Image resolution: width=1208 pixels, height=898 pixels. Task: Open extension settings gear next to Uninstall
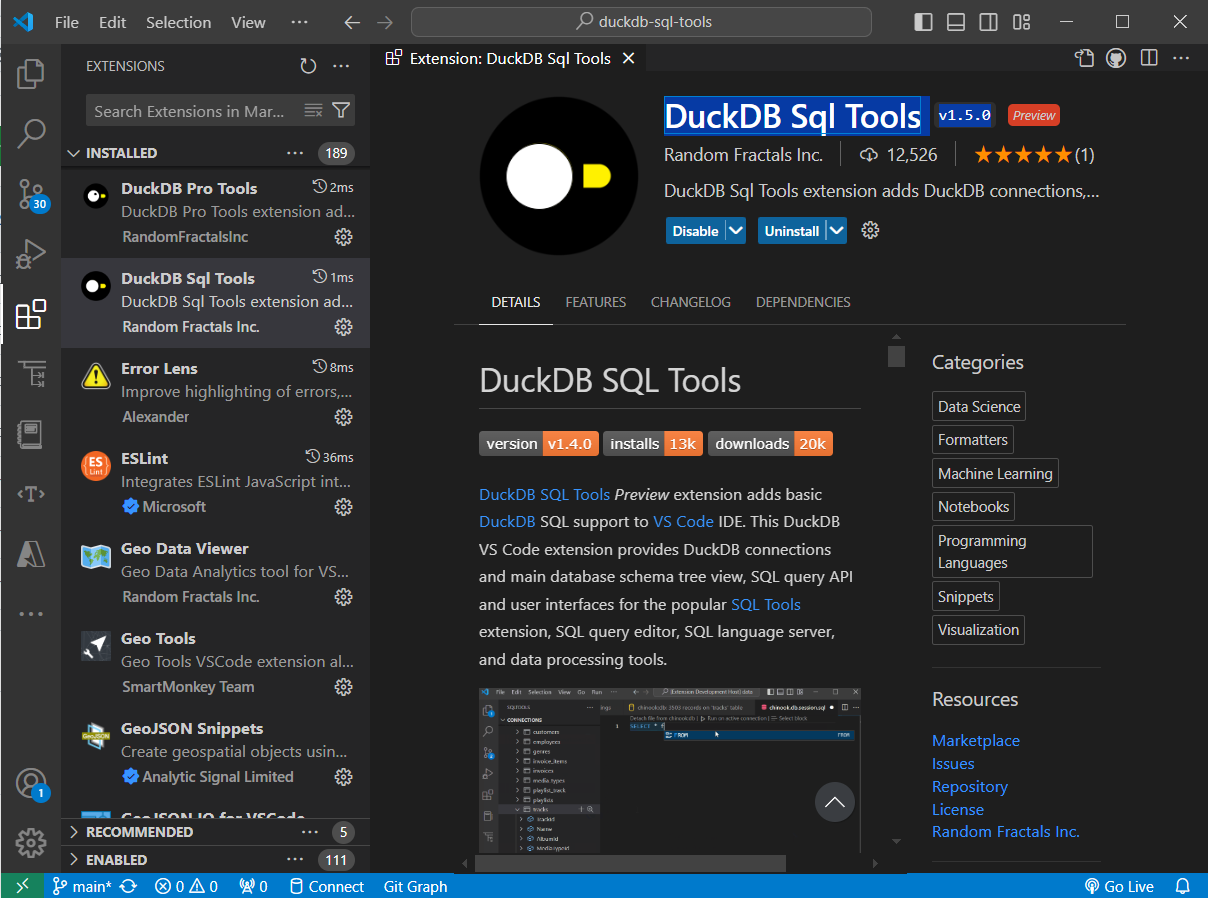coord(870,230)
